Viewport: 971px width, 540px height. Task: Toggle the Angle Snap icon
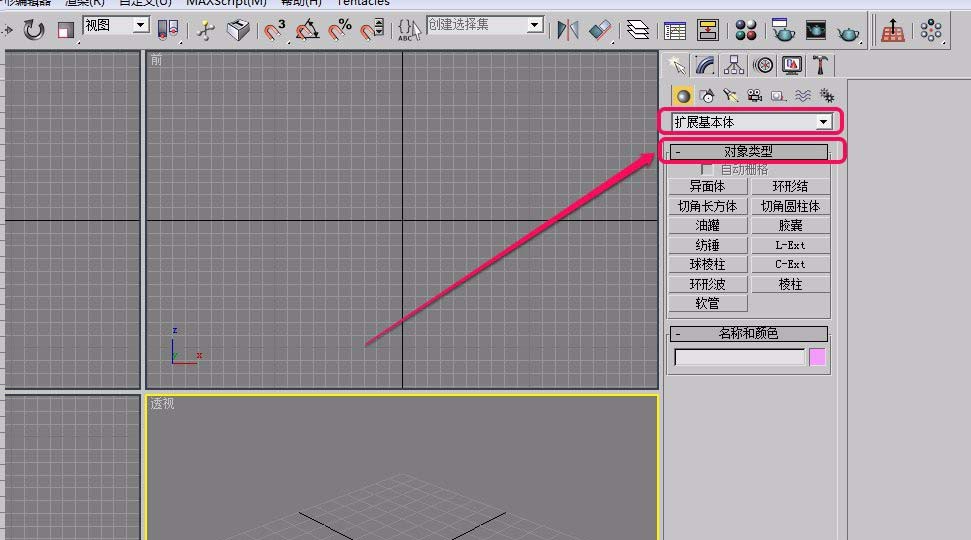307,30
